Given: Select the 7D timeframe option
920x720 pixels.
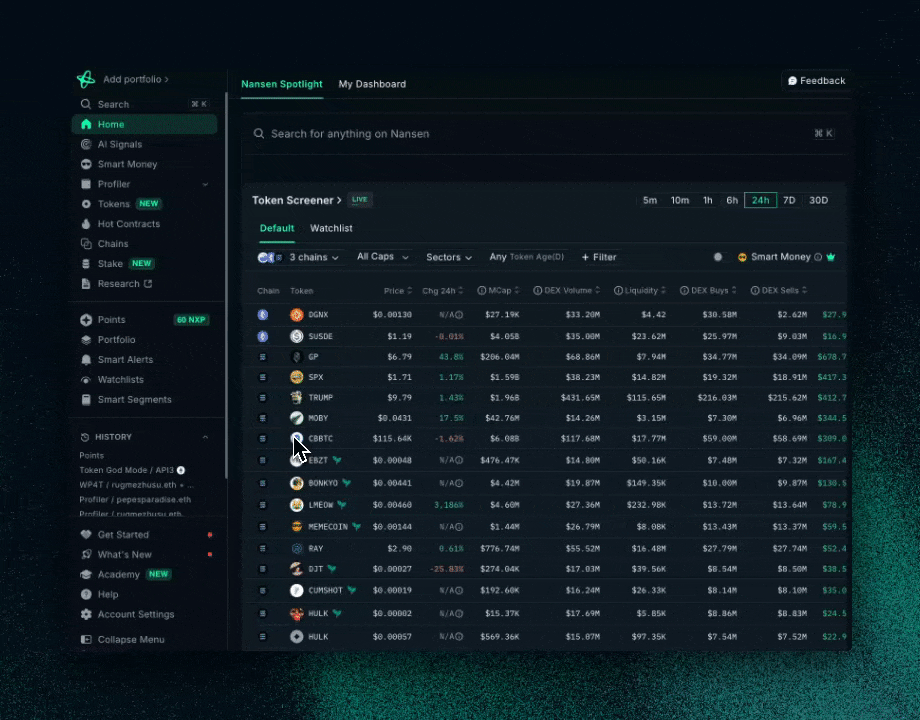Looking at the screenshot, I should [x=789, y=200].
